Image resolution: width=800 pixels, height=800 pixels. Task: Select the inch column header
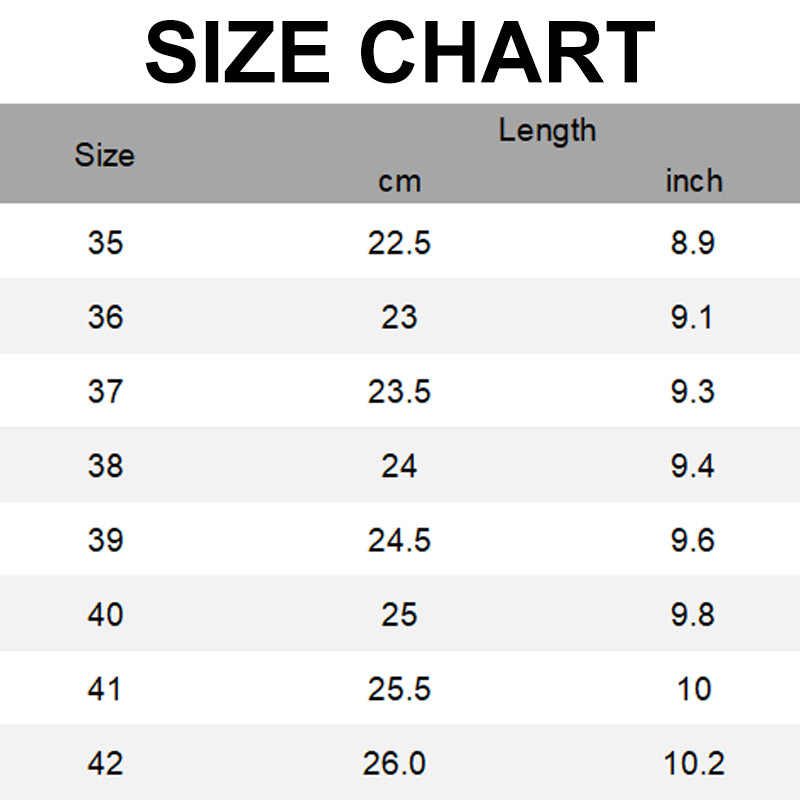(693, 181)
